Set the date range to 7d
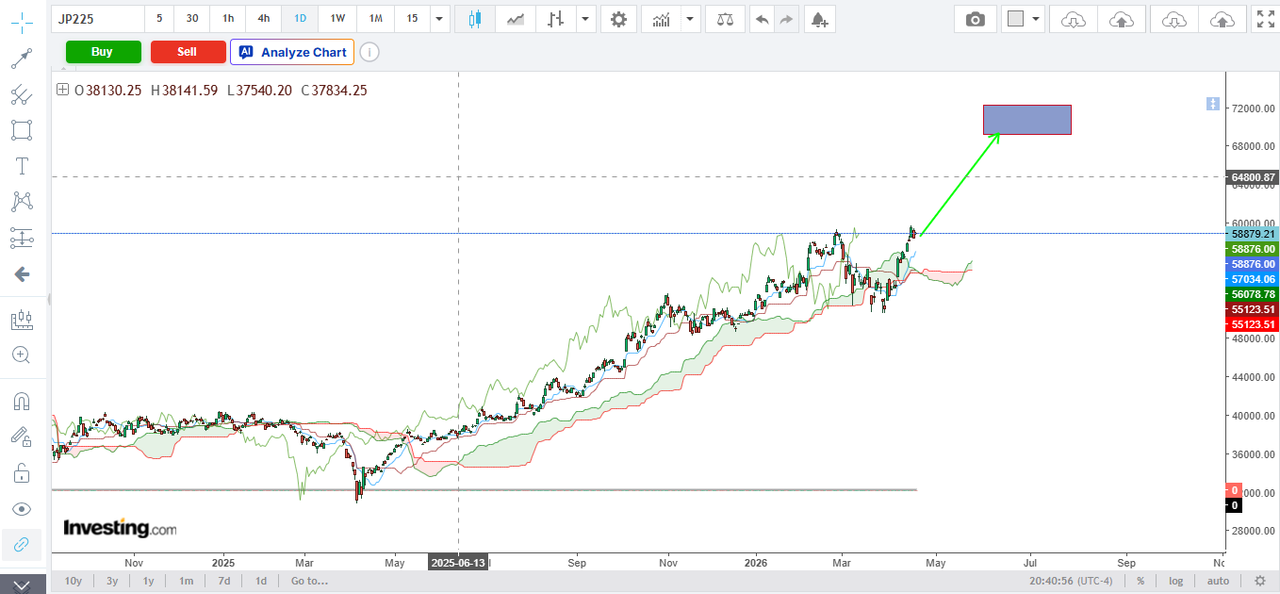Image resolution: width=1280 pixels, height=594 pixels. click(224, 580)
